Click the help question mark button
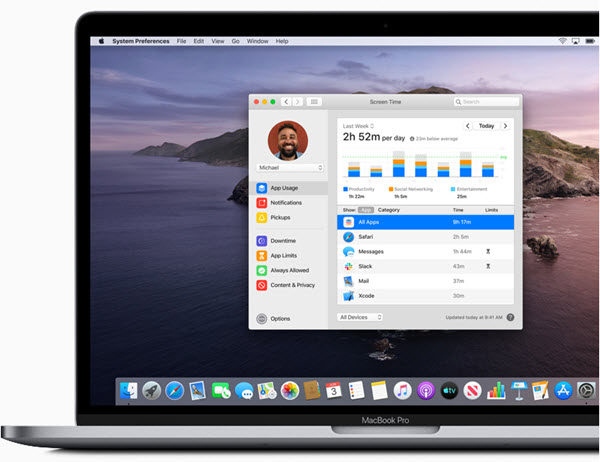This screenshot has height=462, width=600. [510, 317]
